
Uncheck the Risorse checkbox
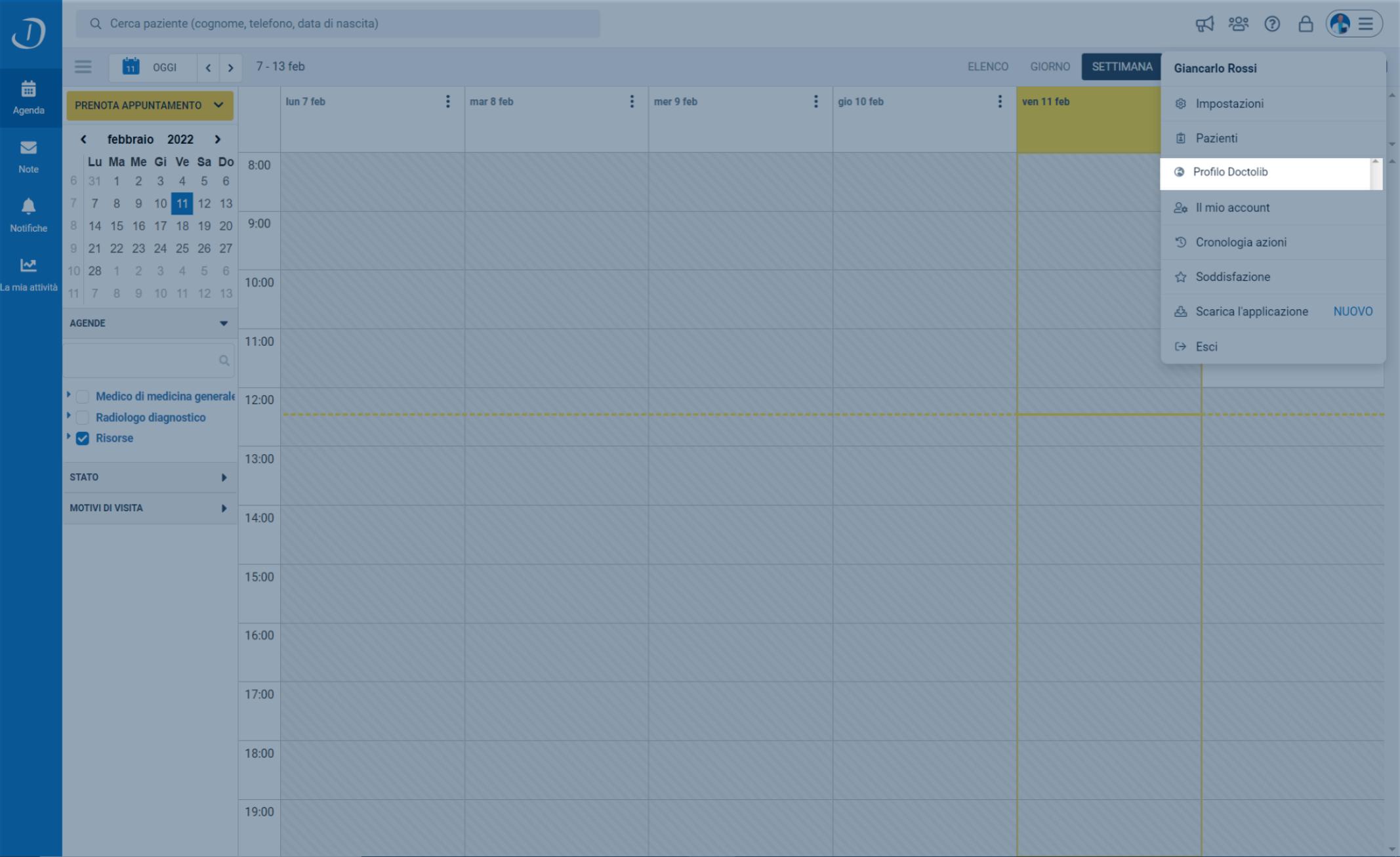pyautogui.click(x=83, y=438)
